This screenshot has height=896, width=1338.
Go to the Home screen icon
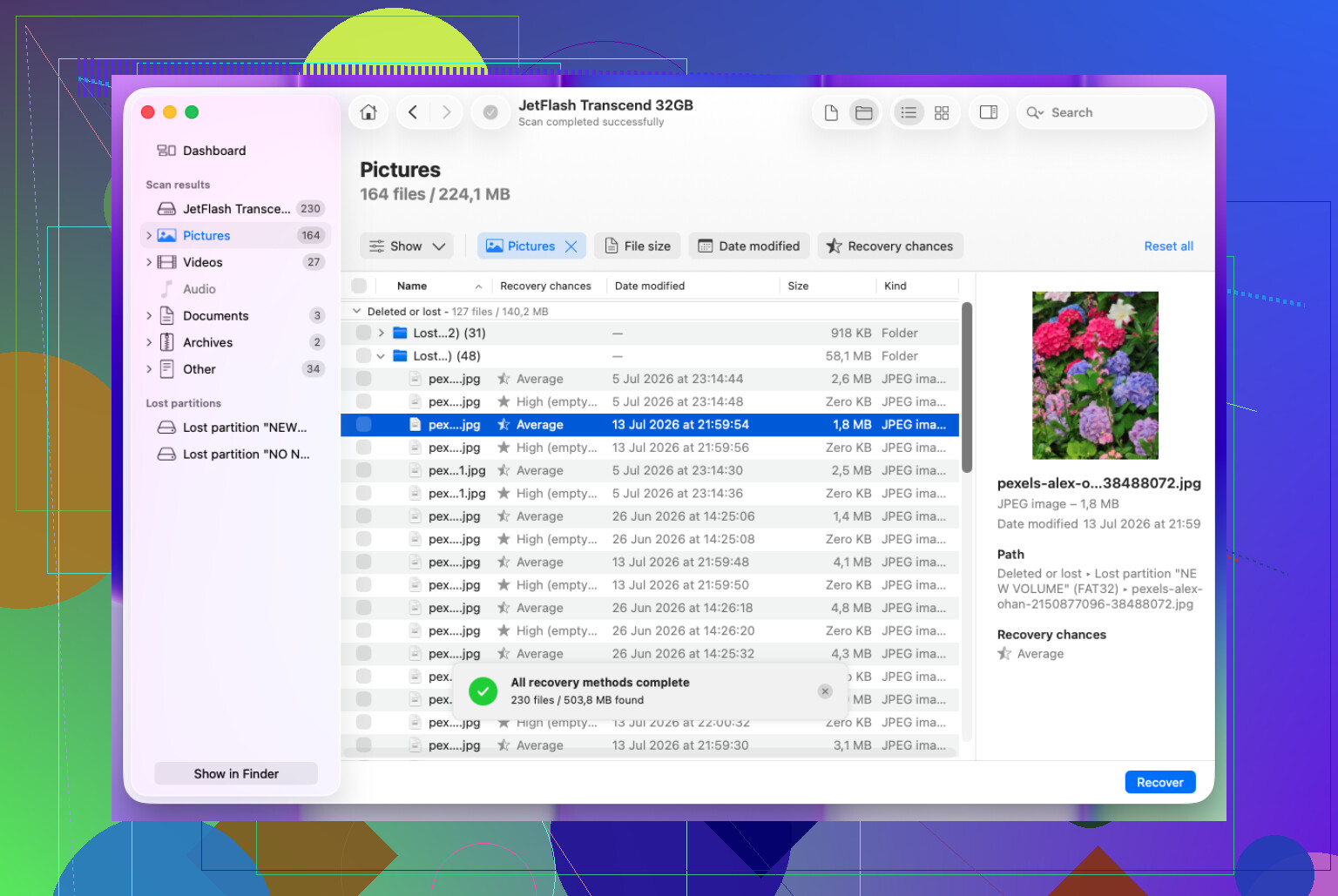click(x=368, y=112)
